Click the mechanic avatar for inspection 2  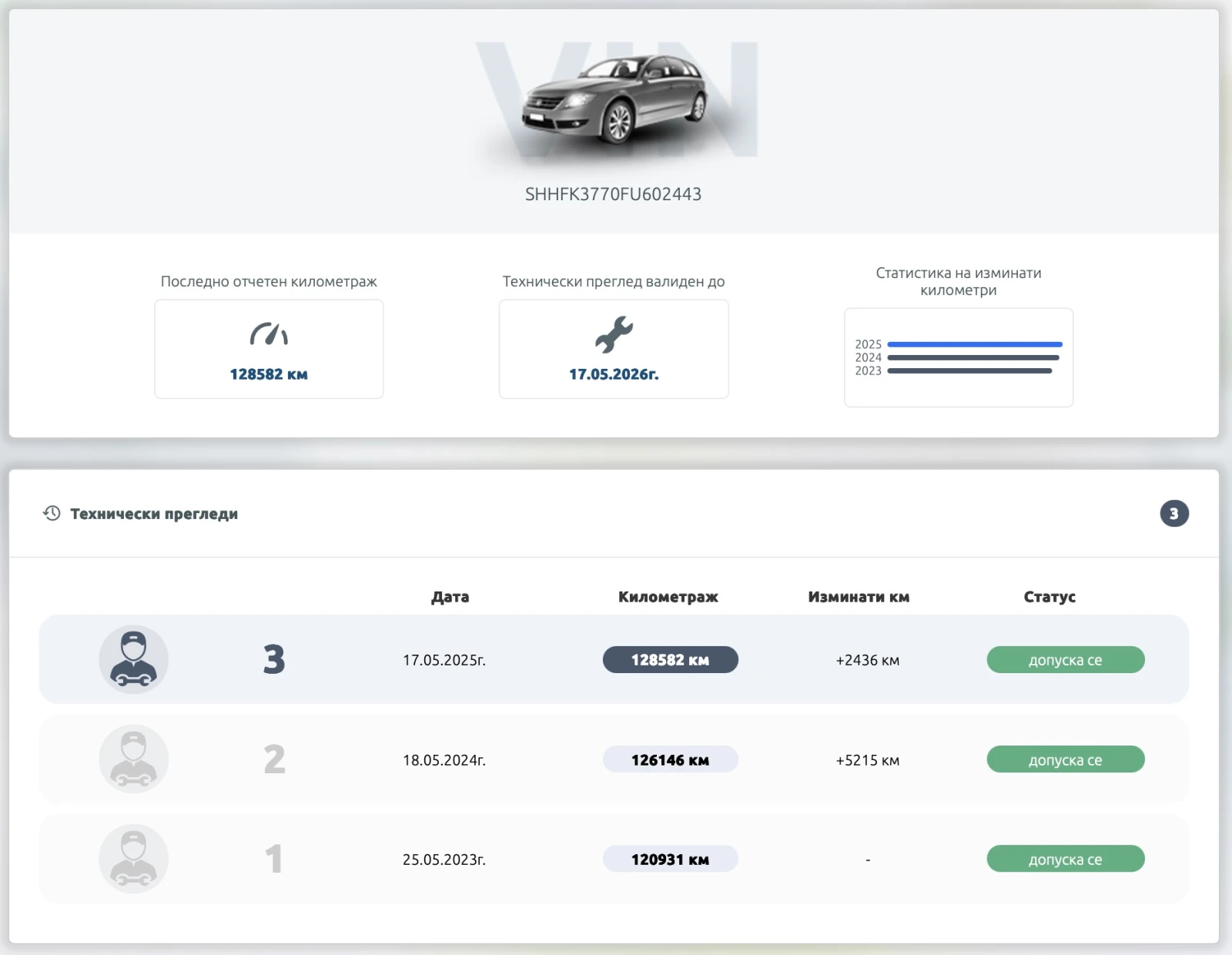(x=133, y=759)
